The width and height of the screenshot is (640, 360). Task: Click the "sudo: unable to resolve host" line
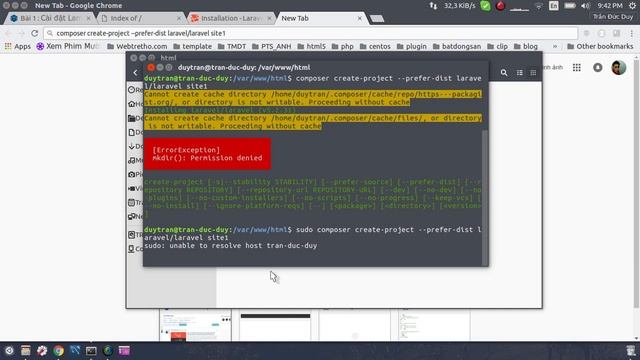[231, 246]
